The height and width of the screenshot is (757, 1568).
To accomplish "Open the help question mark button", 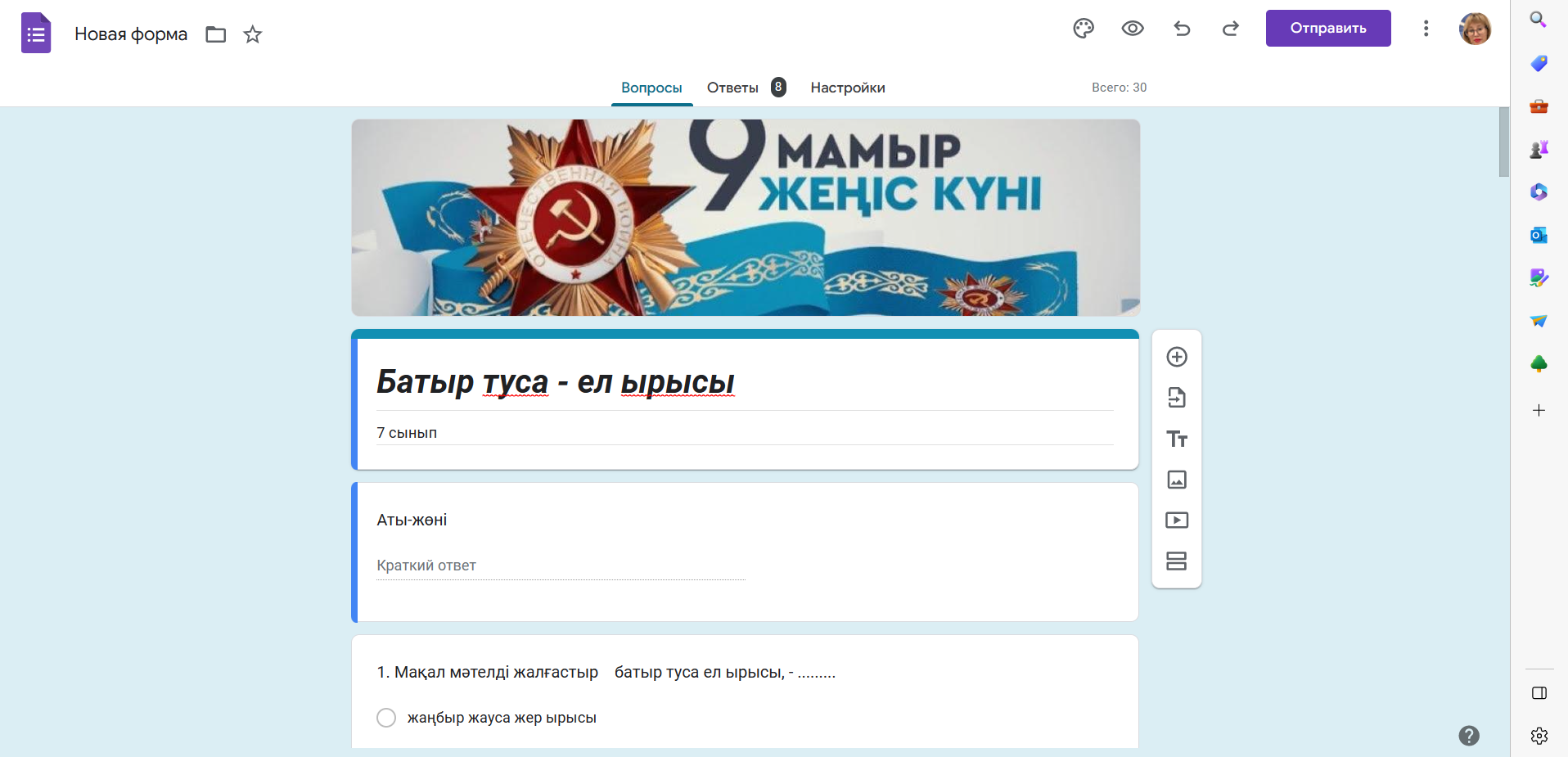I will (x=1469, y=736).
